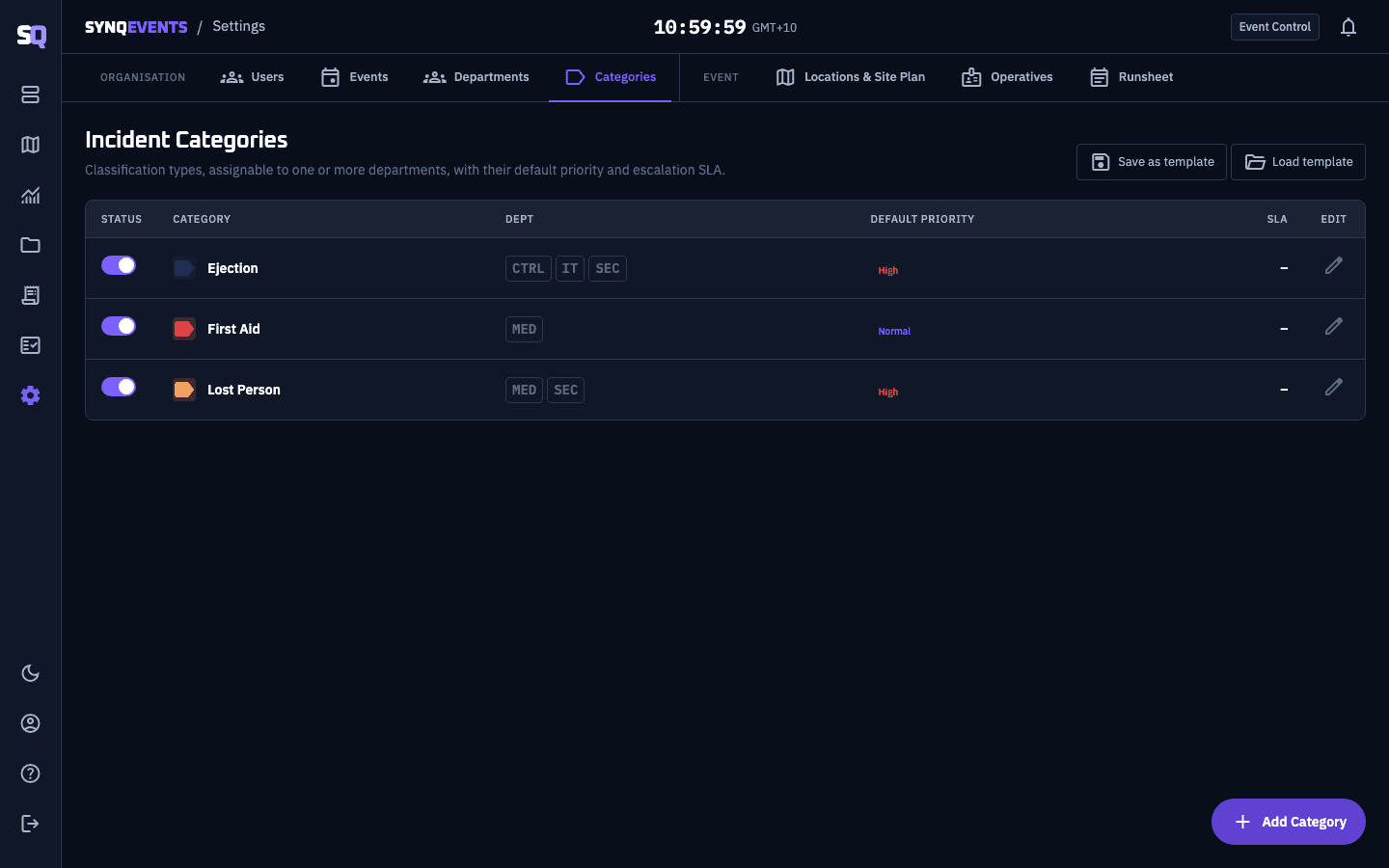Open Locations & Site Plan tab
The height and width of the screenshot is (868, 1389).
(851, 77)
